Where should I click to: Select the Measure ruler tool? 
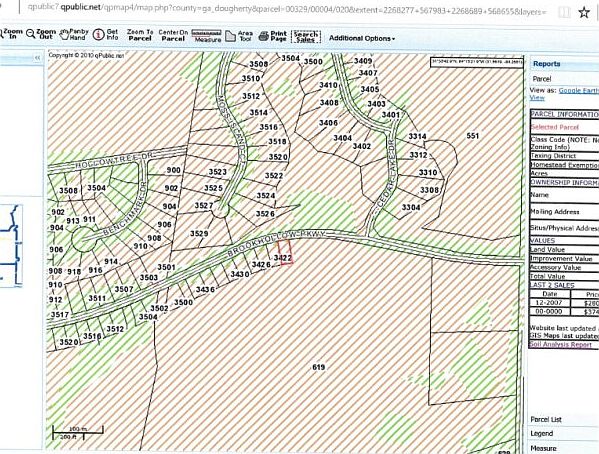pos(207,36)
